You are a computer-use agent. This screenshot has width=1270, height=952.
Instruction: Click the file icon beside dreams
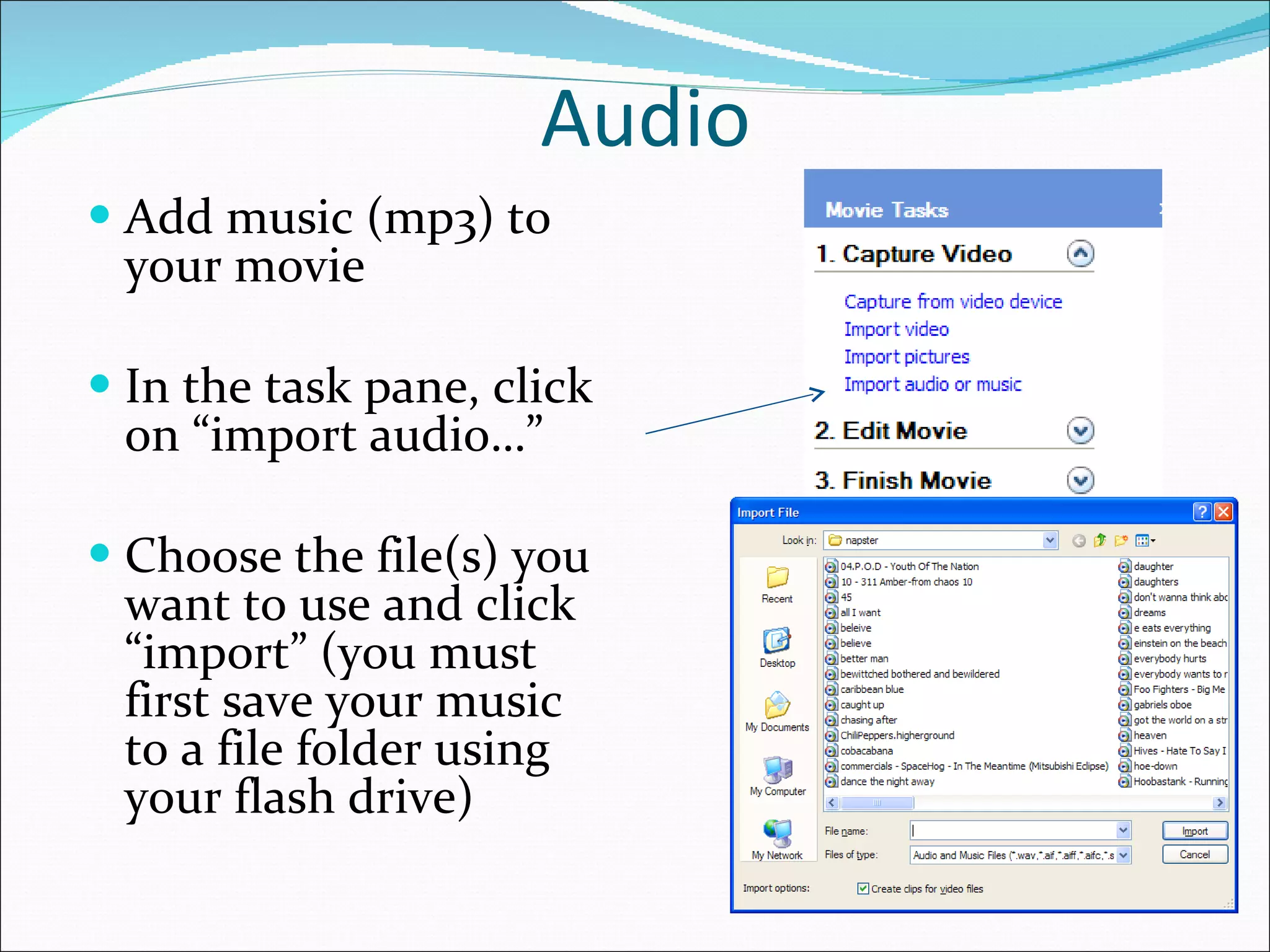click(1125, 613)
